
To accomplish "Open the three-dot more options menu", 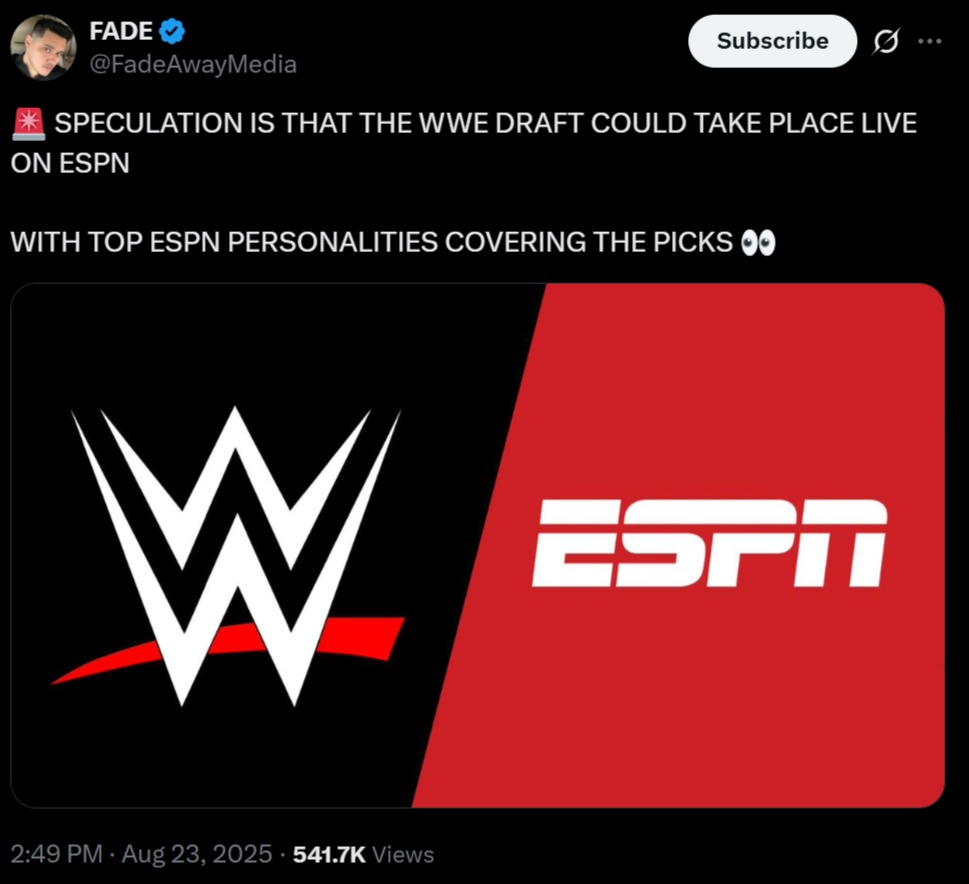I will click(929, 41).
